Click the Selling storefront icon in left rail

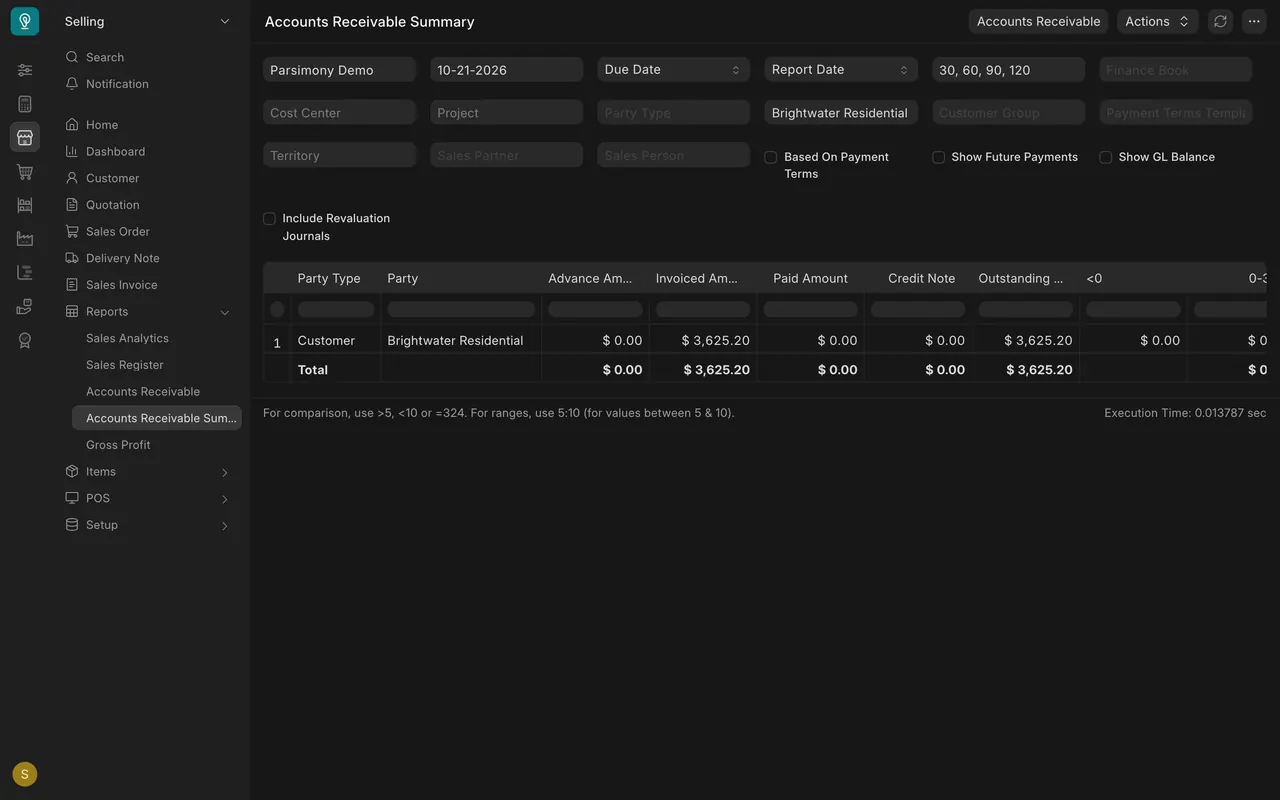pyautogui.click(x=25, y=137)
